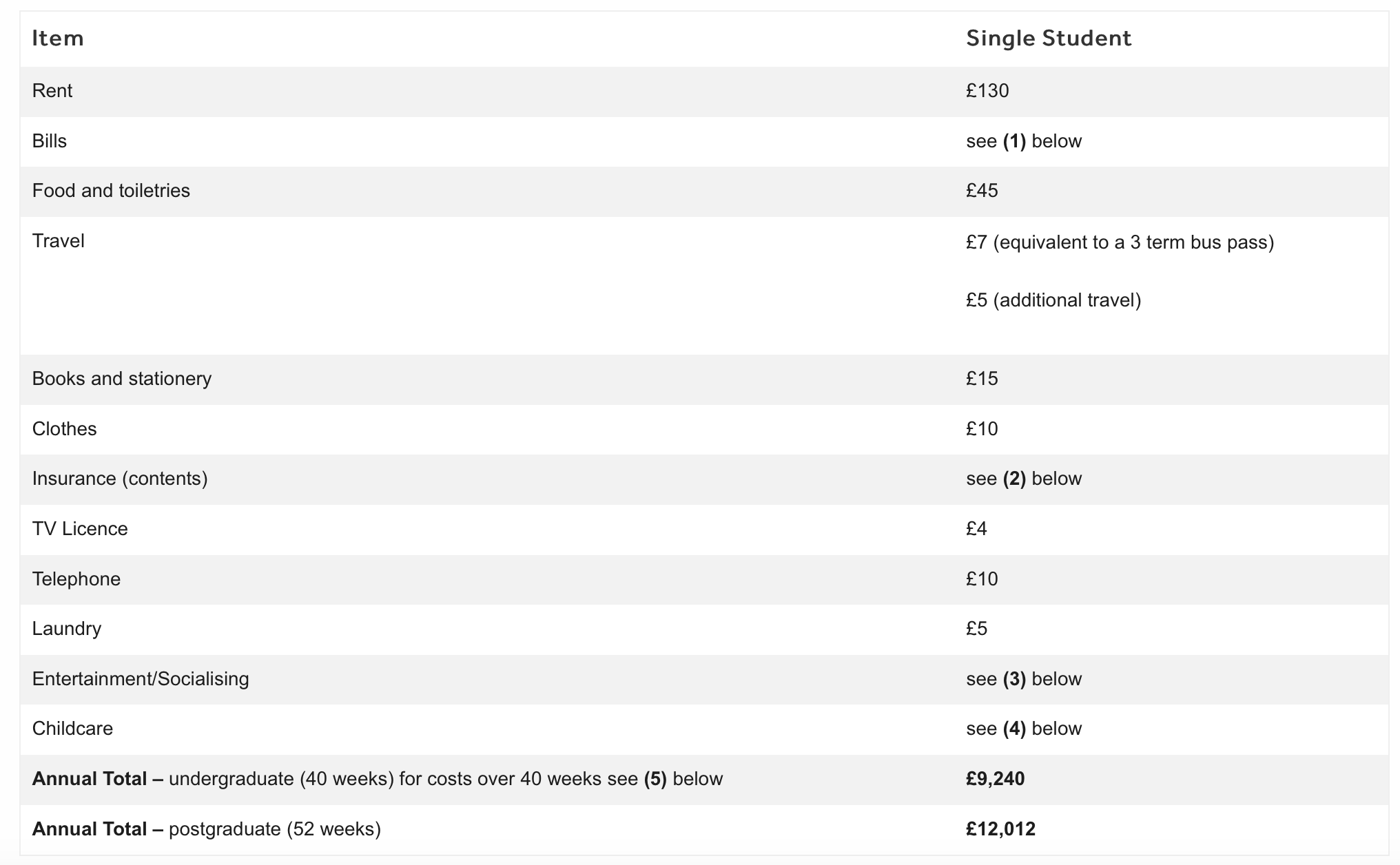Click the £130 rent amount
Viewport: 1400px width, 865px height.
(x=987, y=91)
